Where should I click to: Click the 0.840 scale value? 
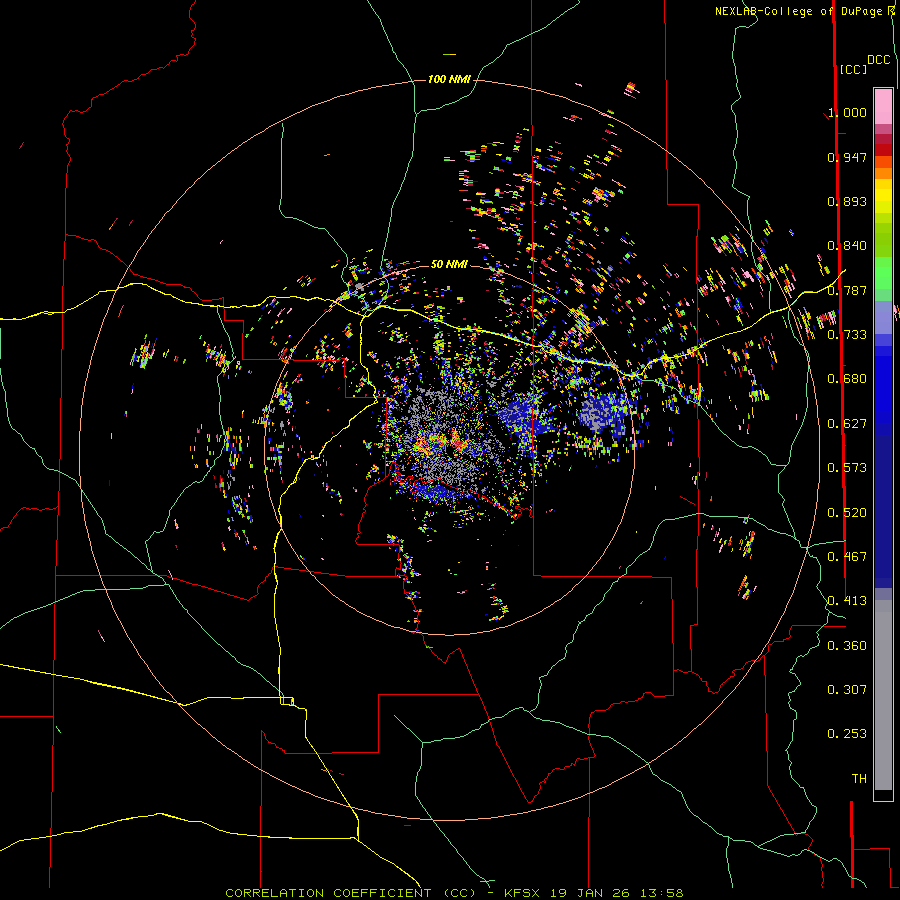(x=847, y=246)
